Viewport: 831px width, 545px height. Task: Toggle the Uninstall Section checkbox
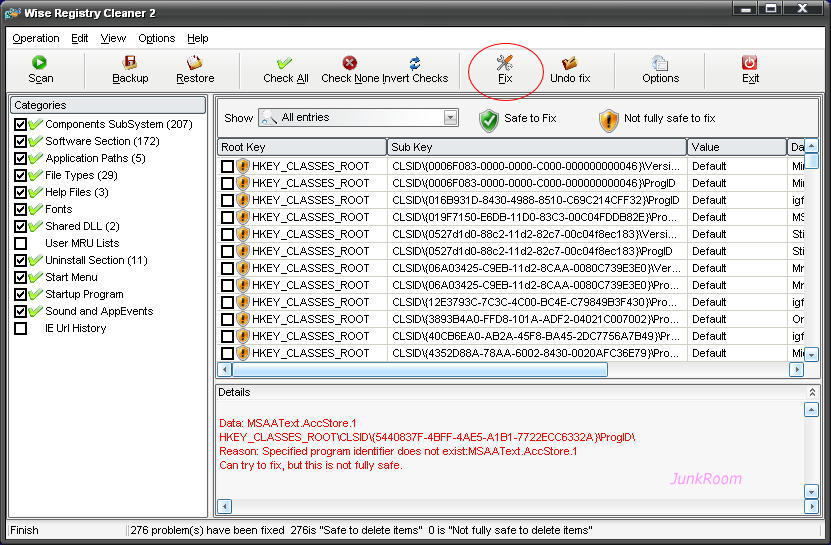20,260
